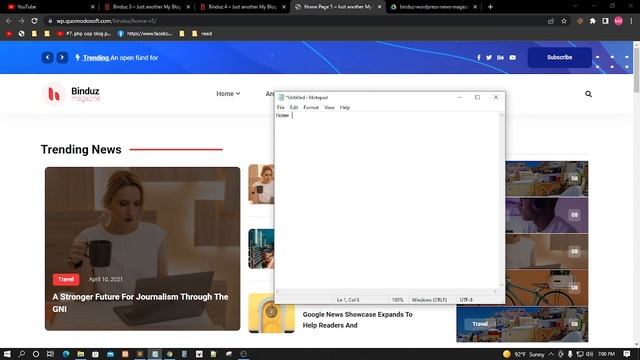Click the Chrome back navigation arrow
Screen dimensions: 640x360
[x=9, y=21]
